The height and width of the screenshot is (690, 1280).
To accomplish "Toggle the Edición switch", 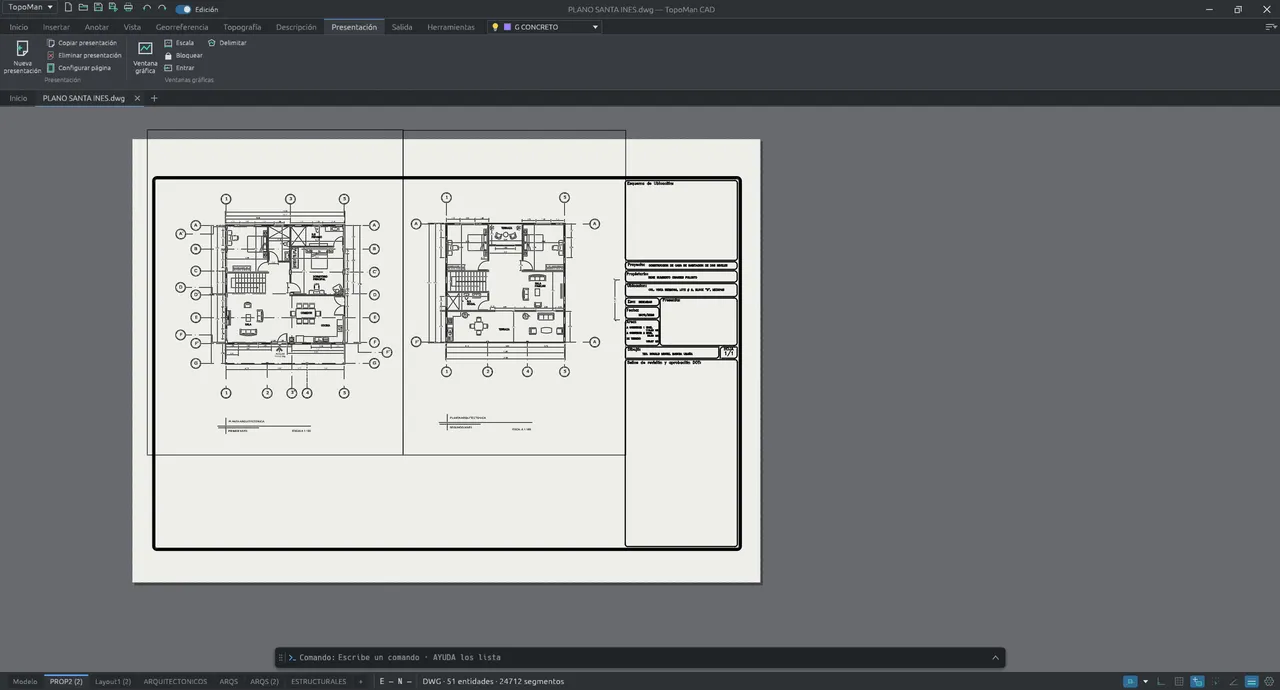I will point(183,9).
